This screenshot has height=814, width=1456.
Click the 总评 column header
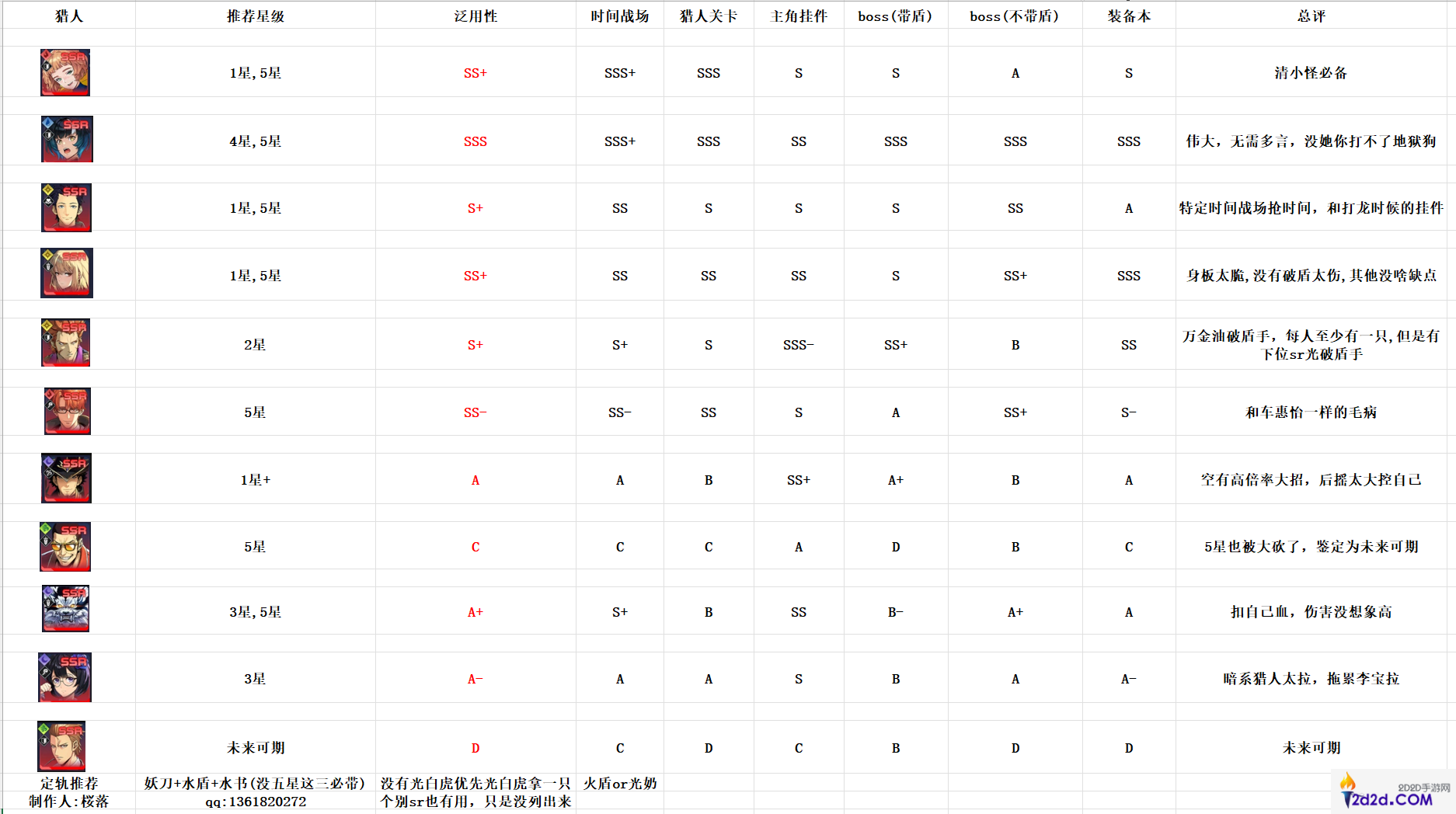[x=1311, y=16]
